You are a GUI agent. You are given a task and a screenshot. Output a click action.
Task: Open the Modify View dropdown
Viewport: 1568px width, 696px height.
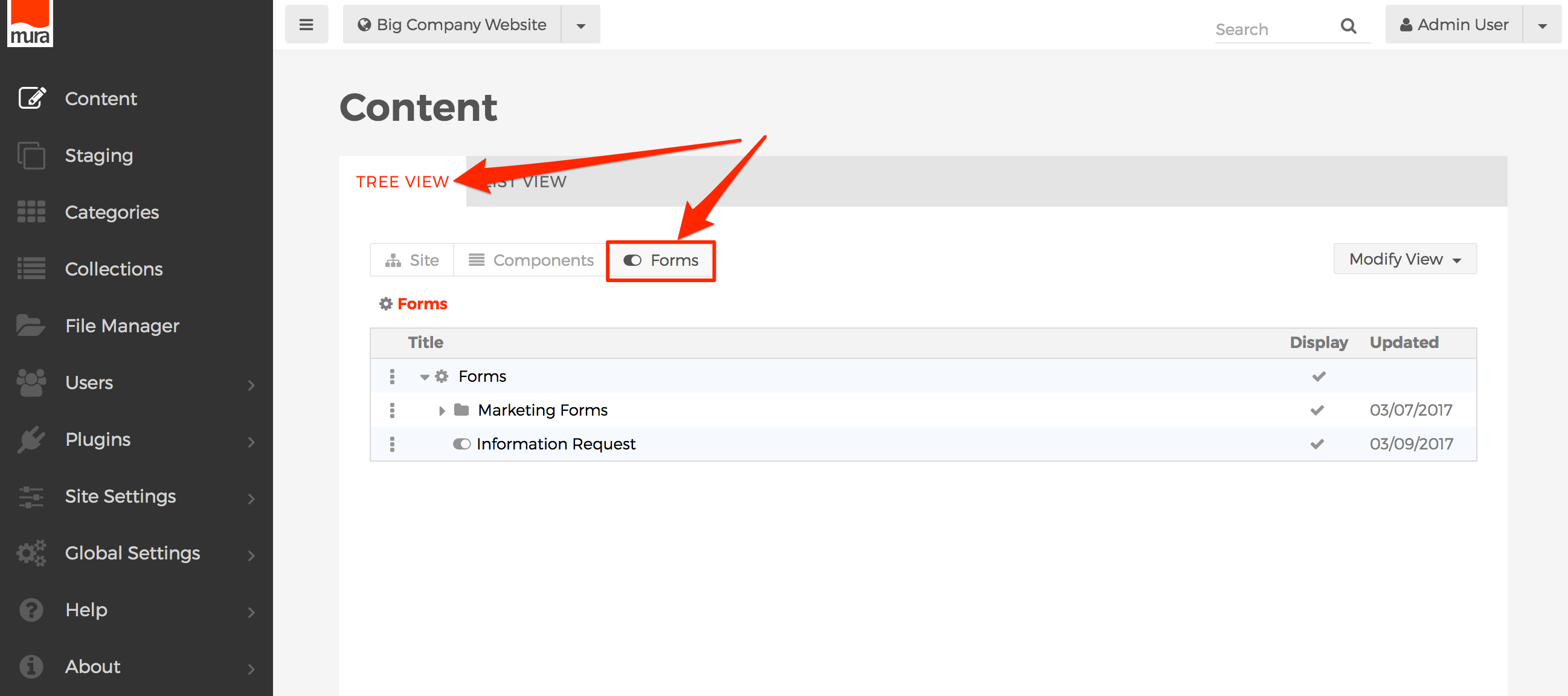1404,259
